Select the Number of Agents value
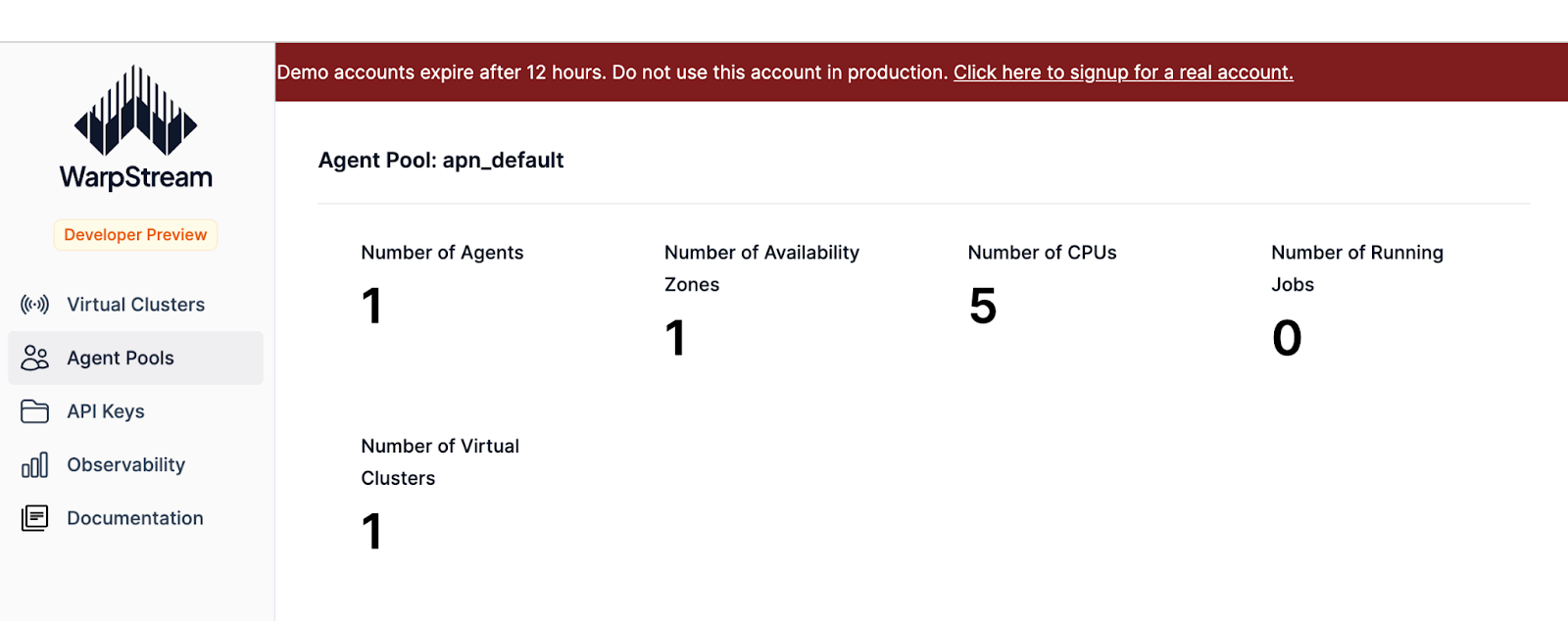The height and width of the screenshot is (621, 1568). (371, 306)
